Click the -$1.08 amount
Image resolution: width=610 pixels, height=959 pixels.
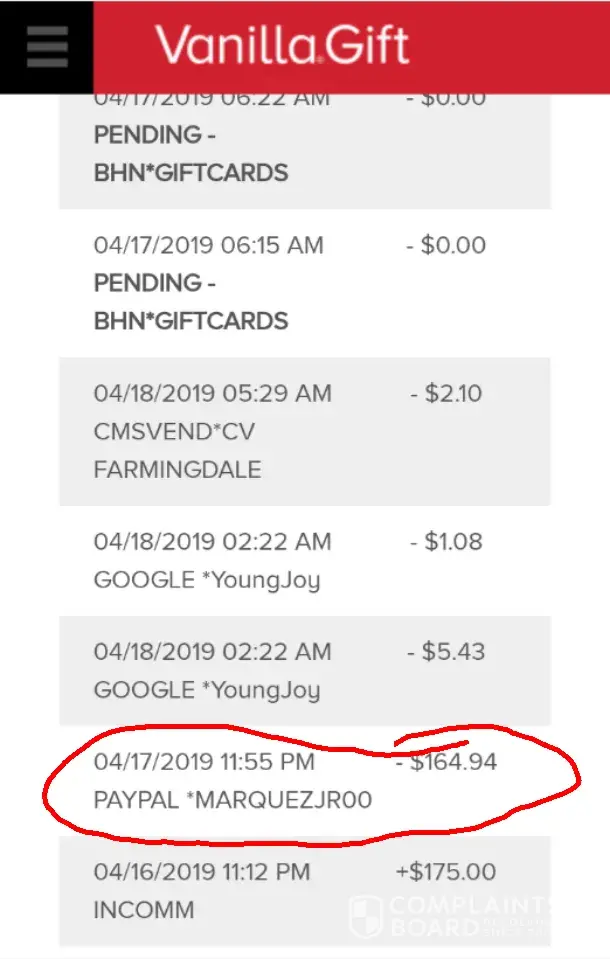coord(445,542)
